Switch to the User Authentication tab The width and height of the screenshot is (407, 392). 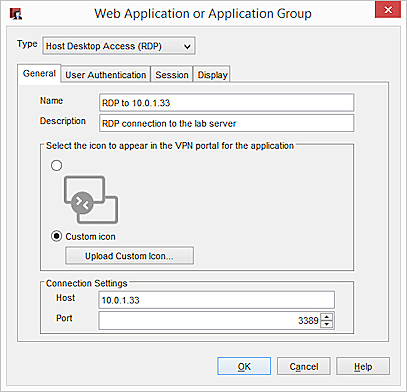[106, 75]
